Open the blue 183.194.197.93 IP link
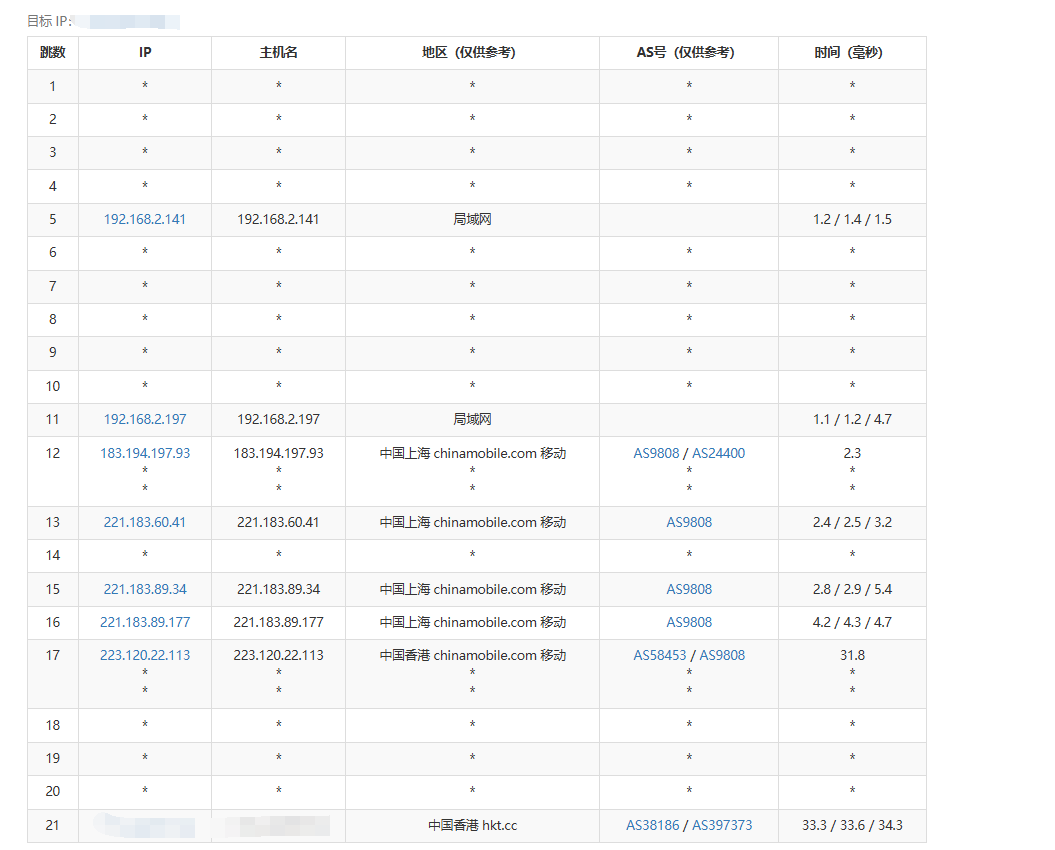 click(145, 453)
